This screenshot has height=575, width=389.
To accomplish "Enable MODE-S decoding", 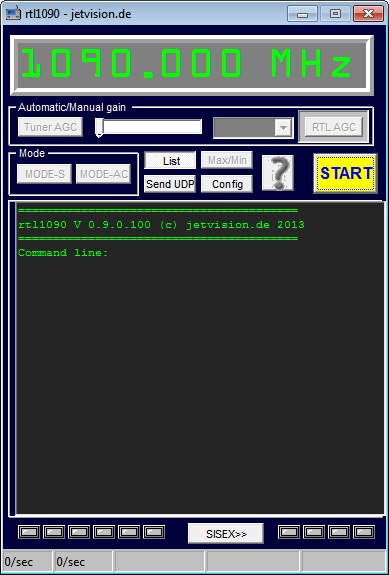I will click(44, 174).
